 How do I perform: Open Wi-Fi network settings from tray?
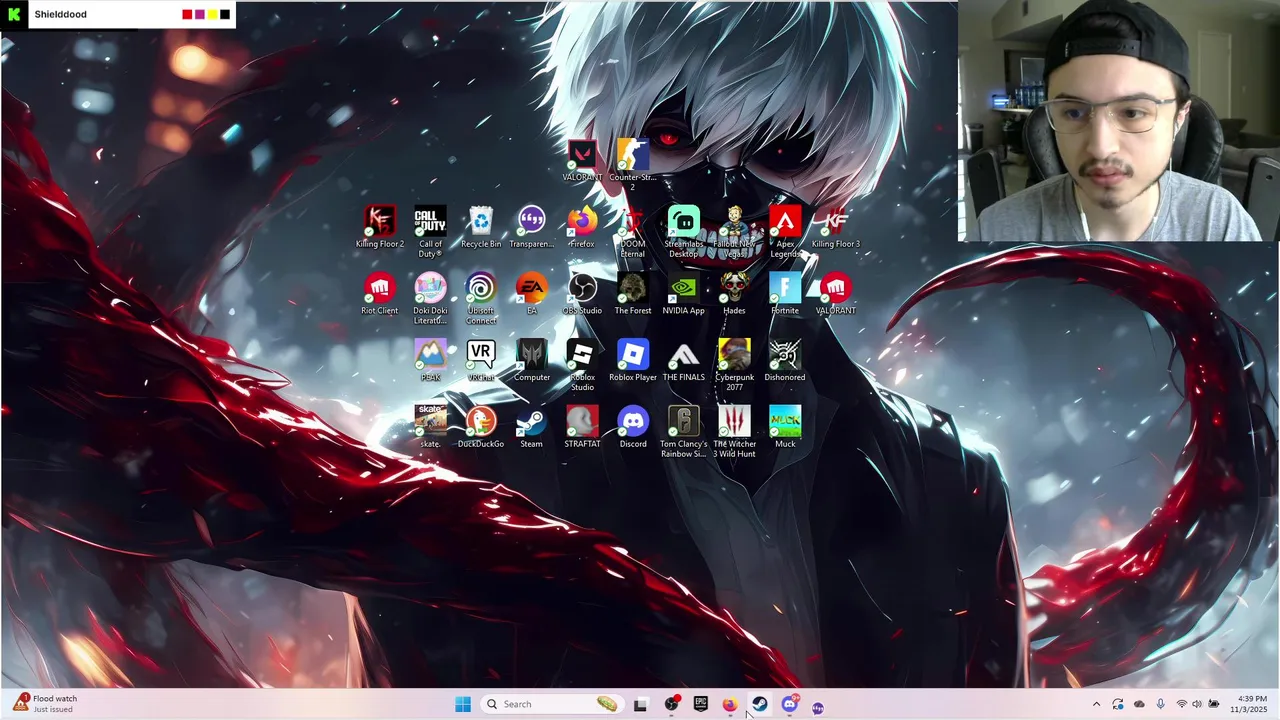[1181, 704]
